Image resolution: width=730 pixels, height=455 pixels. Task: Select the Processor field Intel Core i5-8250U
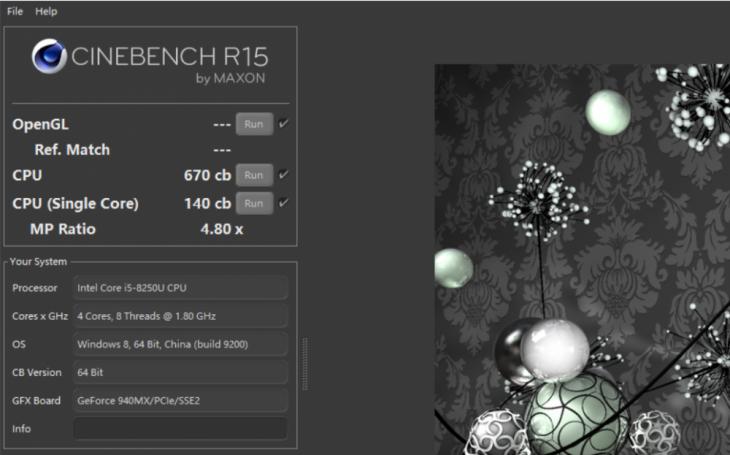[x=180, y=288]
